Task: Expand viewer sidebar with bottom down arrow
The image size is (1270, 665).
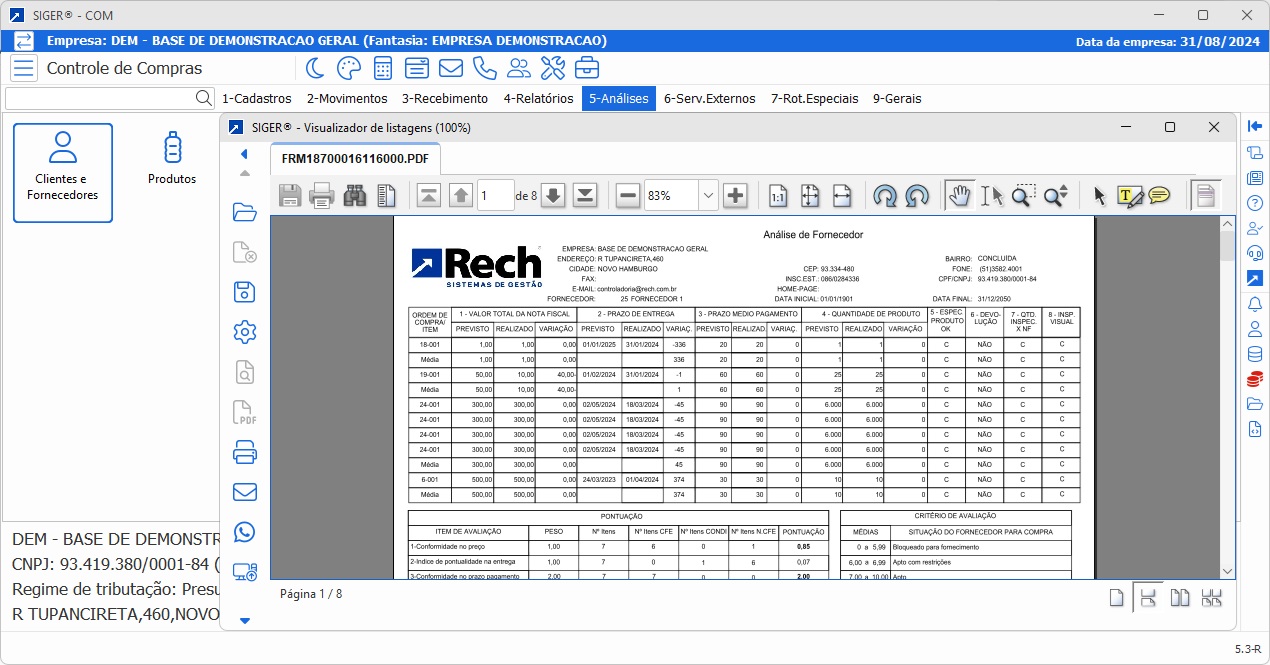Action: tap(244, 621)
